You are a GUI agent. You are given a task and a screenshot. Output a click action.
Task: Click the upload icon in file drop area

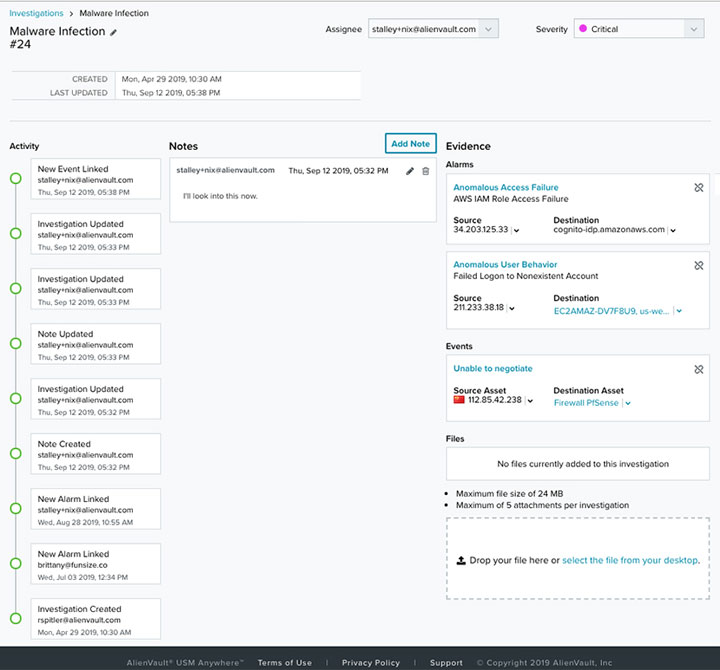[461, 560]
